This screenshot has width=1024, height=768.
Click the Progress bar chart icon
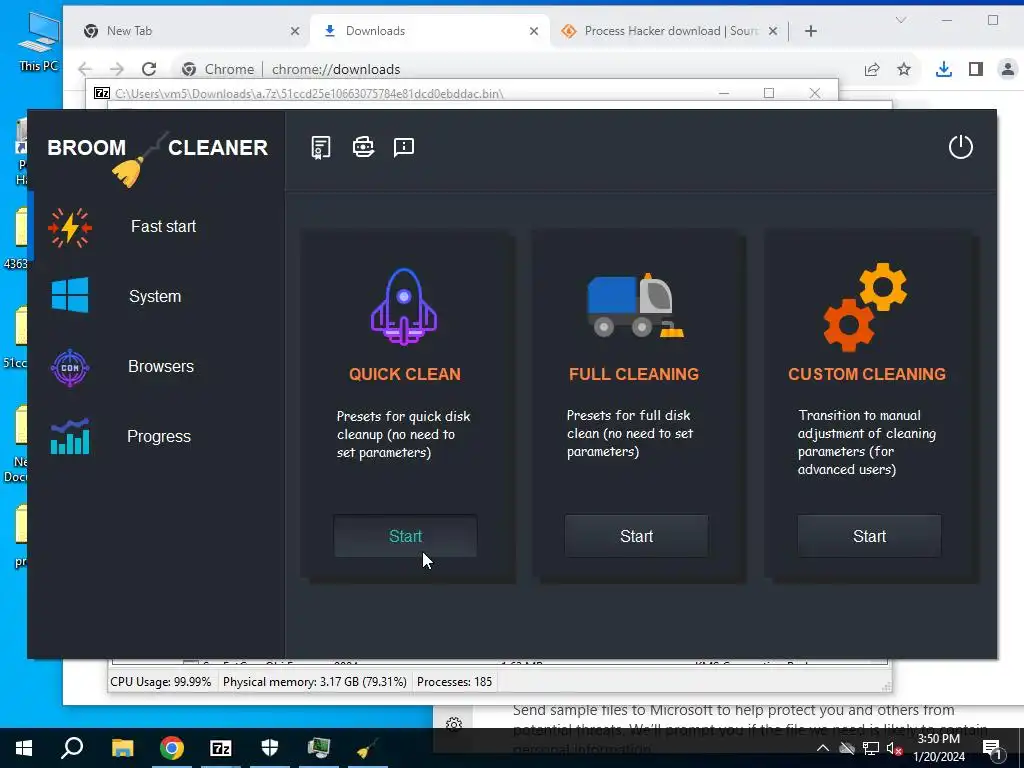(70, 437)
